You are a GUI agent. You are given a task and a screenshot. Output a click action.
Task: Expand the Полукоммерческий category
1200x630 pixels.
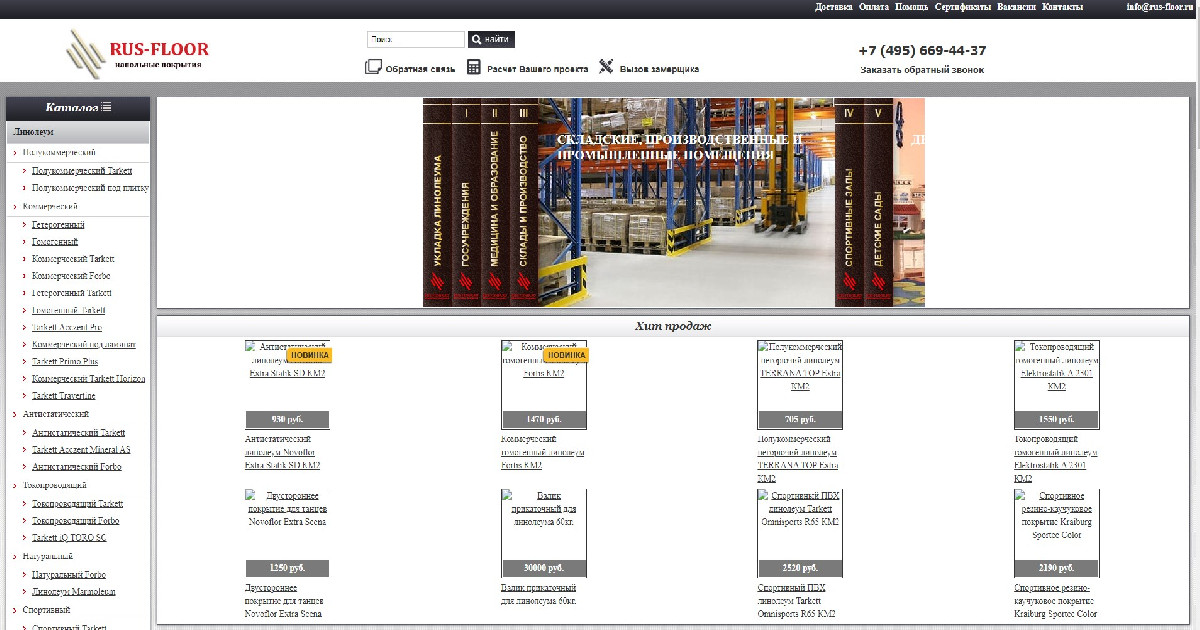tap(59, 153)
